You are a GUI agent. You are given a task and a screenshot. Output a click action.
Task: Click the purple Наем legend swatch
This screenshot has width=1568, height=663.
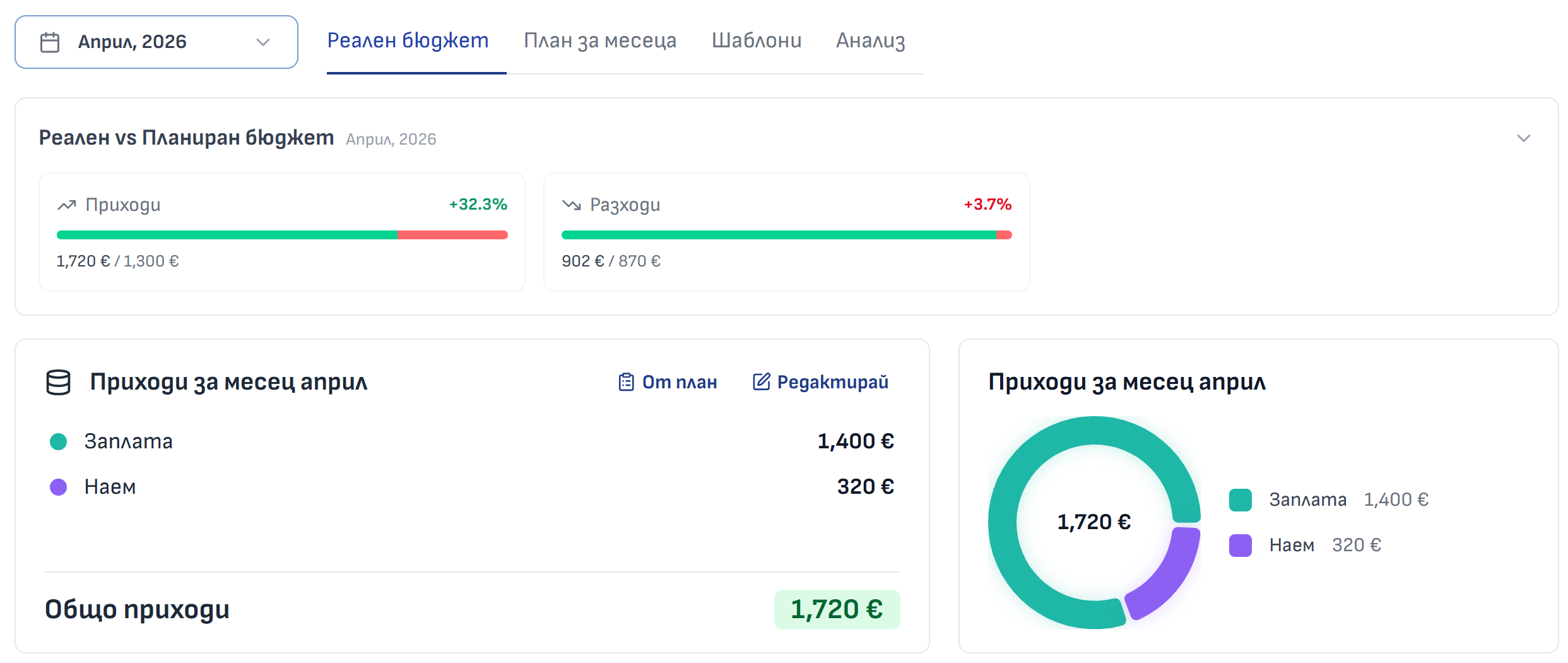(1241, 546)
